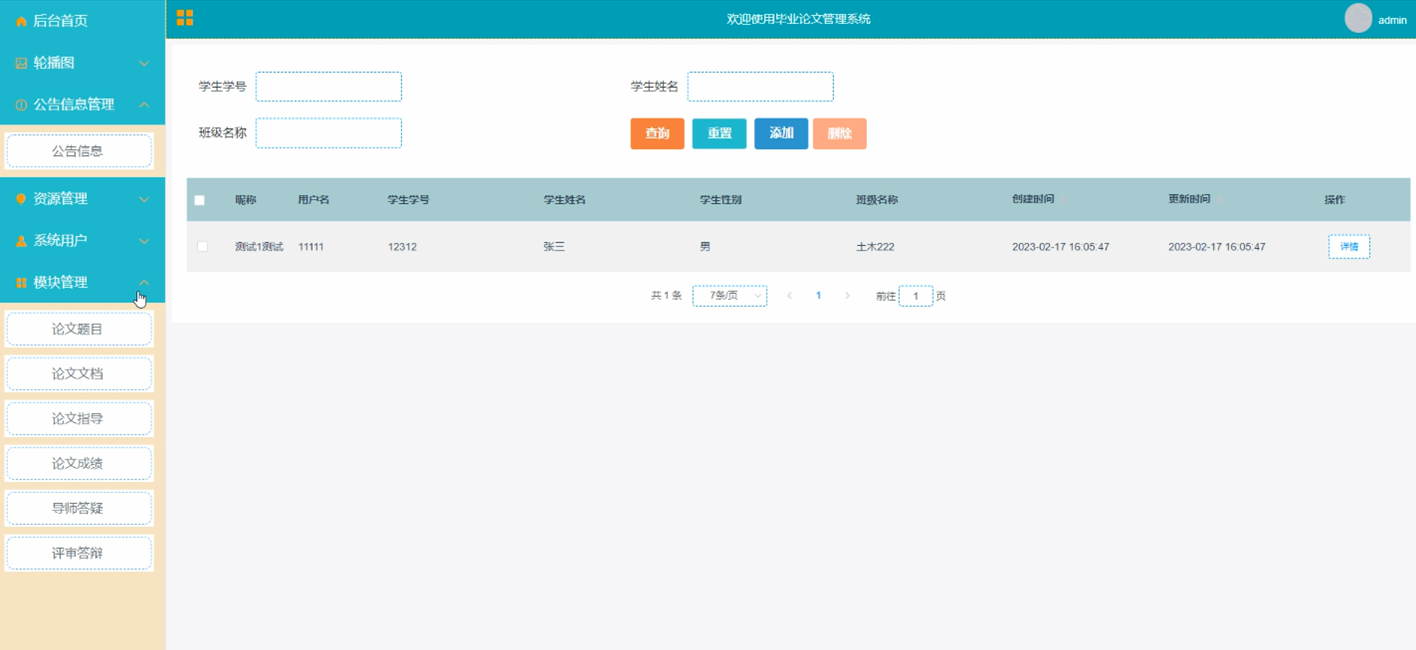Click the 删除 button

tap(840, 133)
